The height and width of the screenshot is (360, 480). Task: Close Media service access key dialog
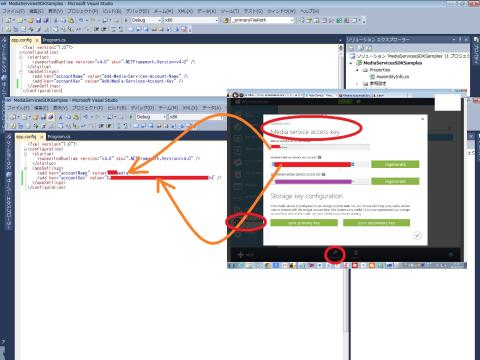tap(423, 119)
